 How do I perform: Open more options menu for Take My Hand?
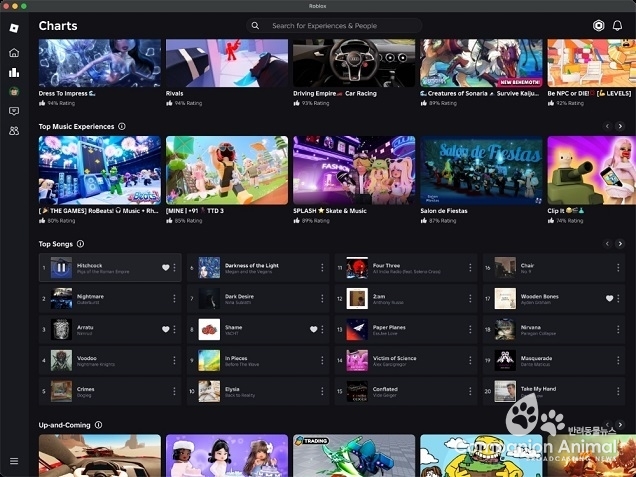click(618, 391)
